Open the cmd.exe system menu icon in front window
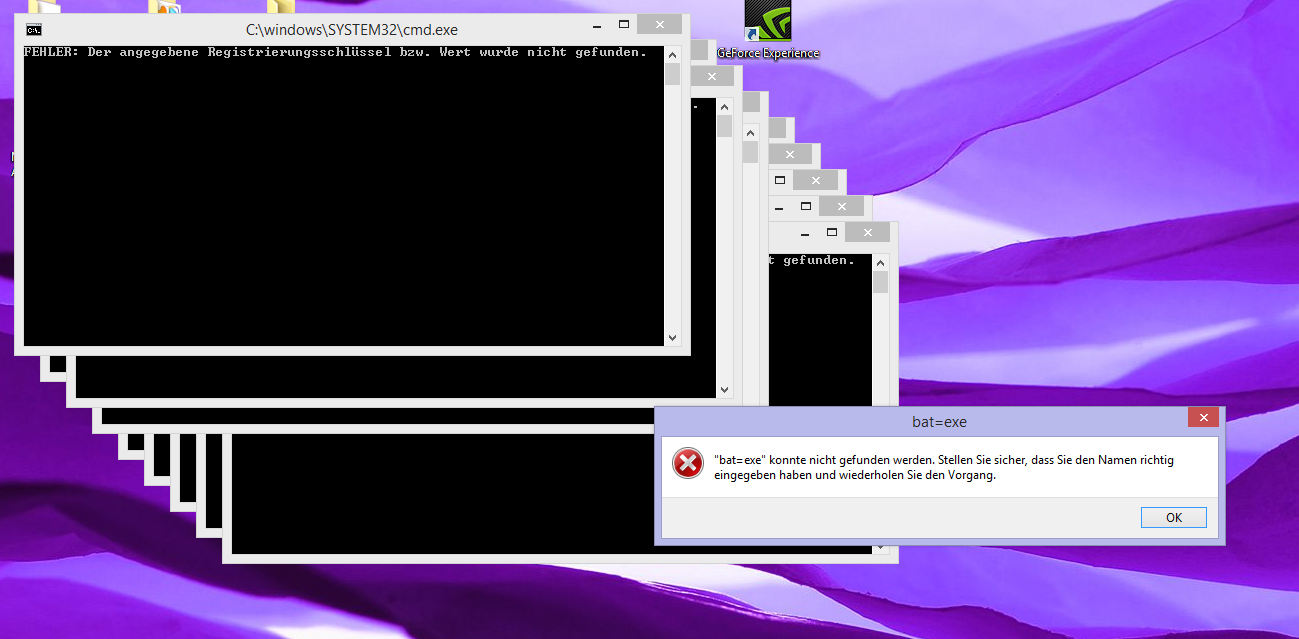Viewport: 1299px width, 639px height. click(x=34, y=29)
